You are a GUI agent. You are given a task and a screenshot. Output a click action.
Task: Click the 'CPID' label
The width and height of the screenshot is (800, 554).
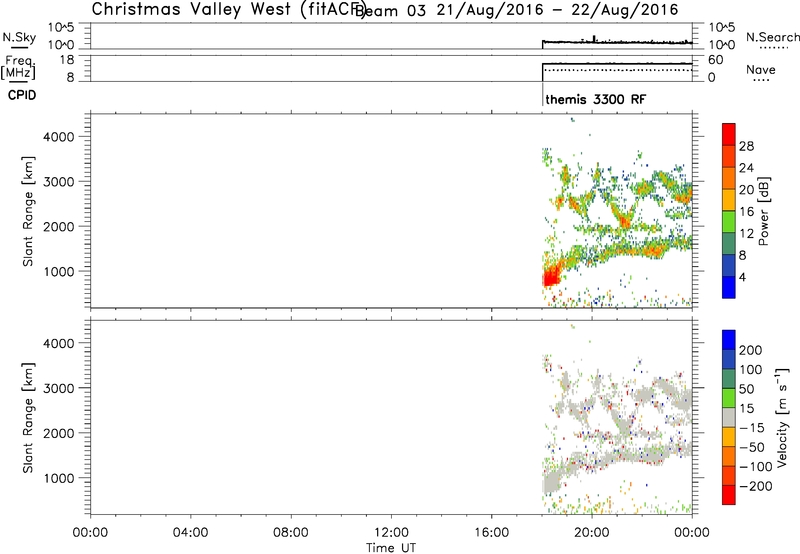[x=22, y=95]
